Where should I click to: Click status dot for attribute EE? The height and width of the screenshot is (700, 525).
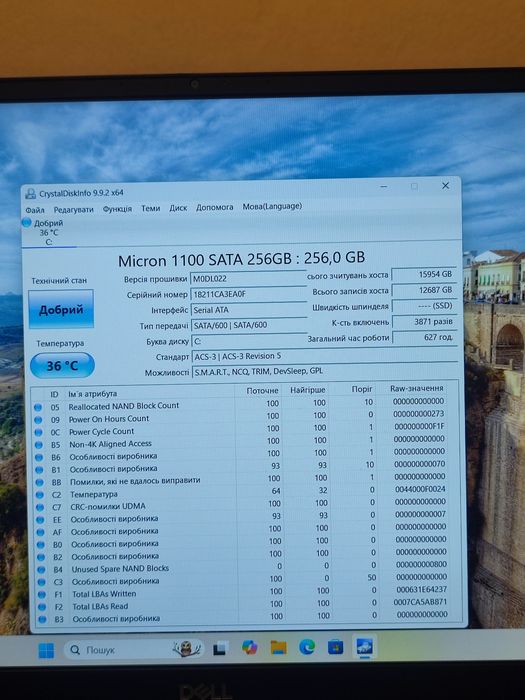point(40,520)
